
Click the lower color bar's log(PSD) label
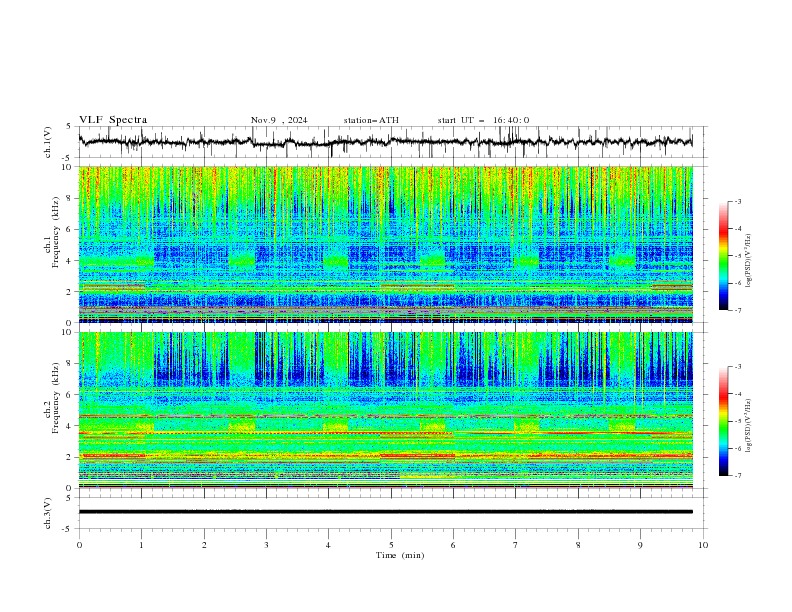749,425
